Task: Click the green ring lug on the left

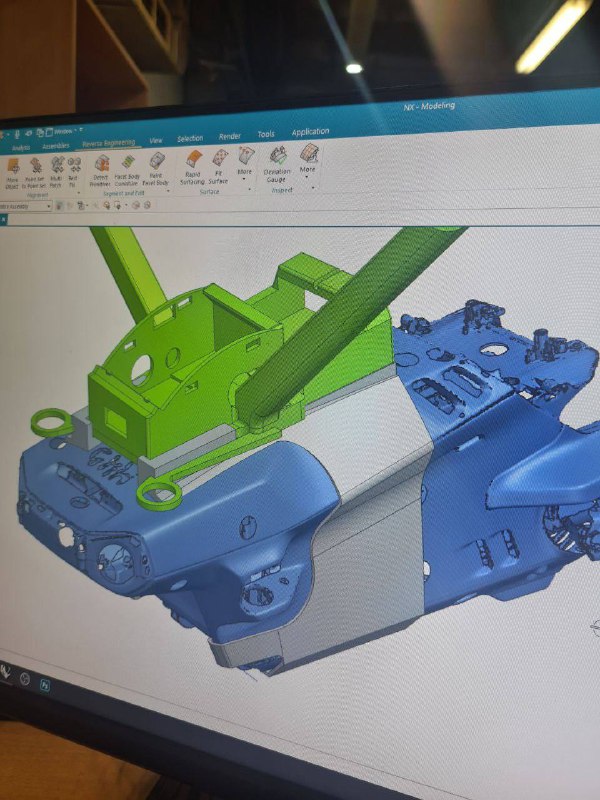Action: coord(51,422)
